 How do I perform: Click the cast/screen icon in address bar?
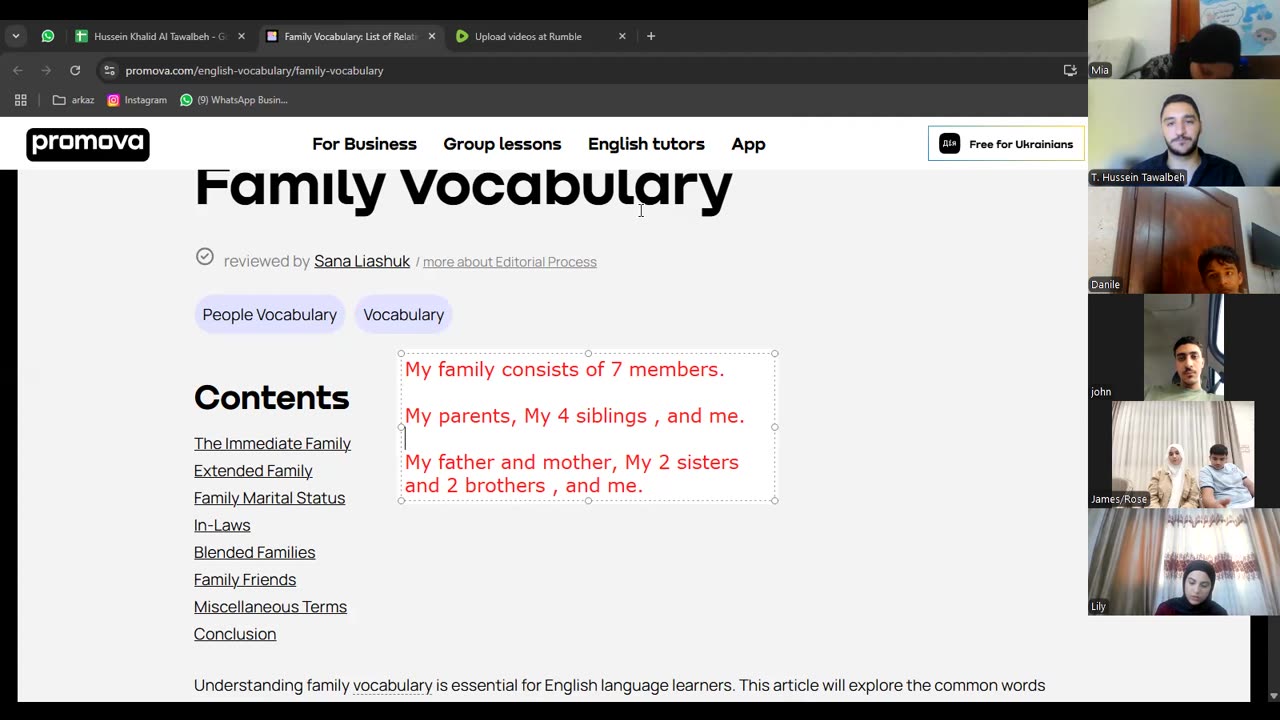click(1070, 70)
